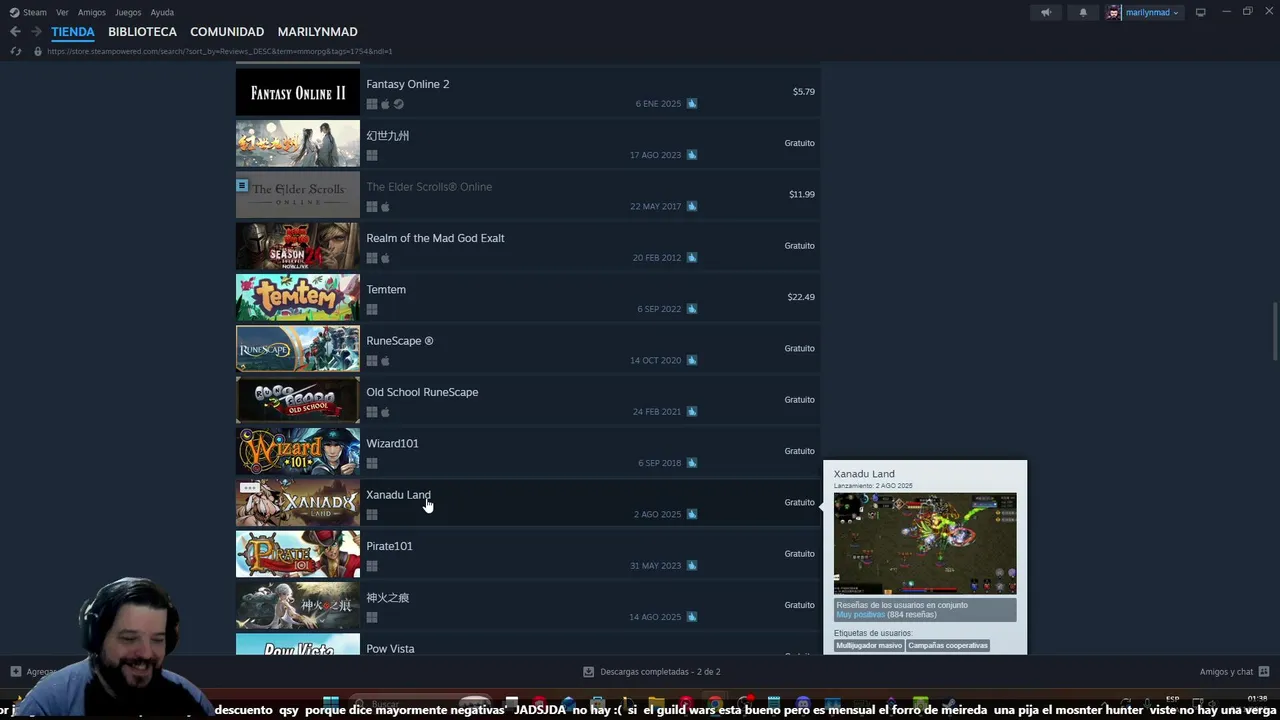This screenshot has height=720, width=1280.
Task: Open the Juegos menu
Action: [x=128, y=12]
